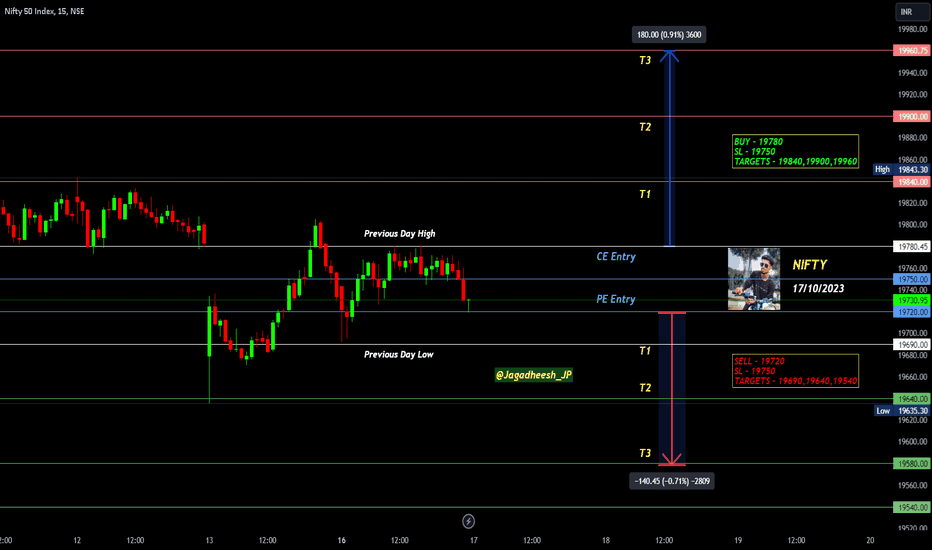Select date 13 on the time axis
The image size is (932, 550).
click(x=209, y=540)
